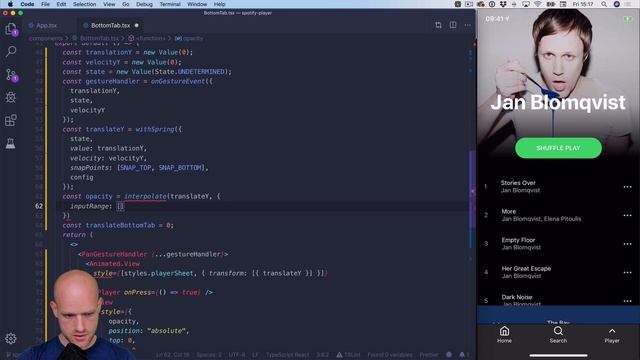
Task: Open the Code application menu
Action: click(27, 4)
